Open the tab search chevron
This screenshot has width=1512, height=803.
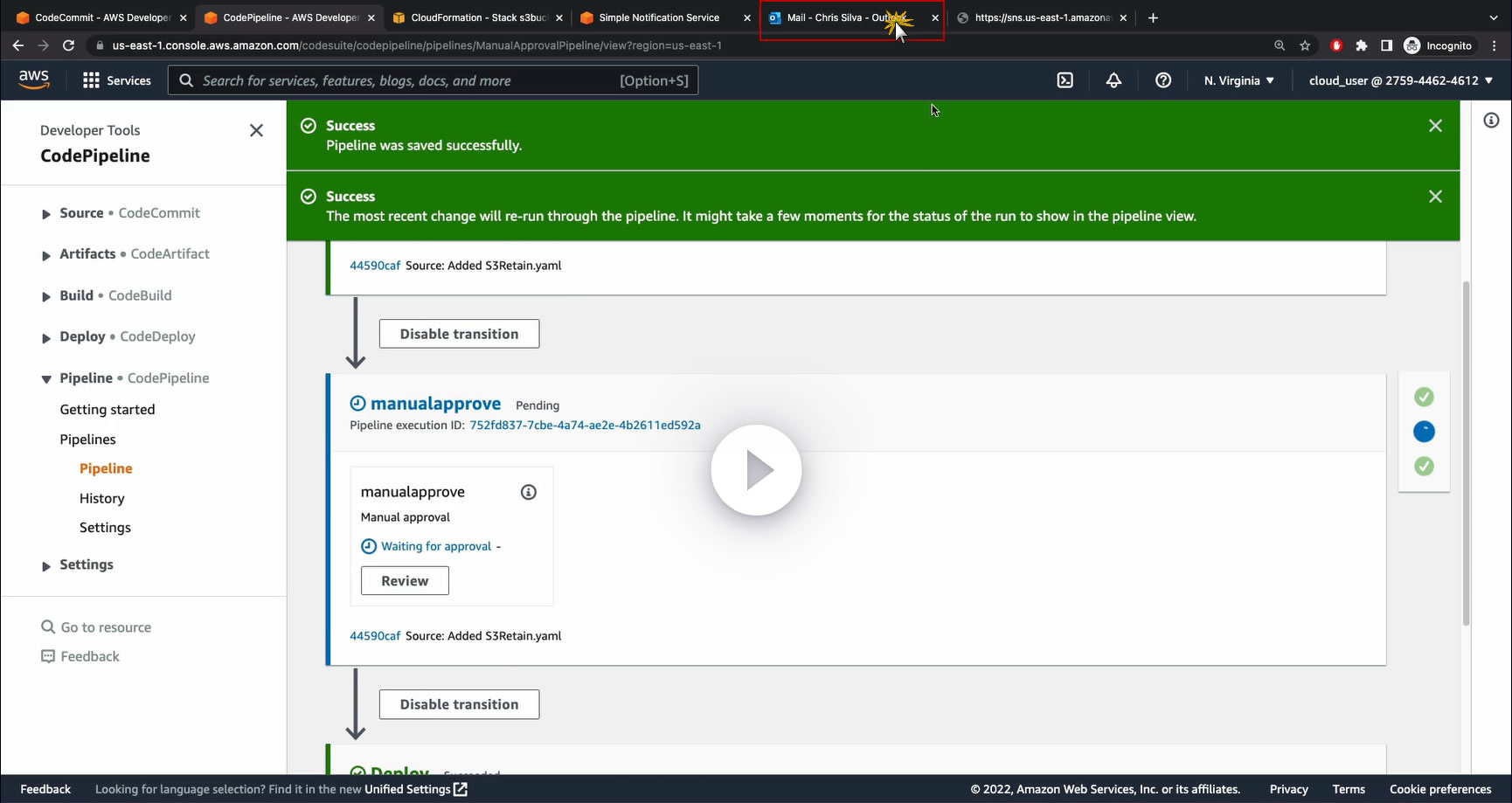[1493, 17]
